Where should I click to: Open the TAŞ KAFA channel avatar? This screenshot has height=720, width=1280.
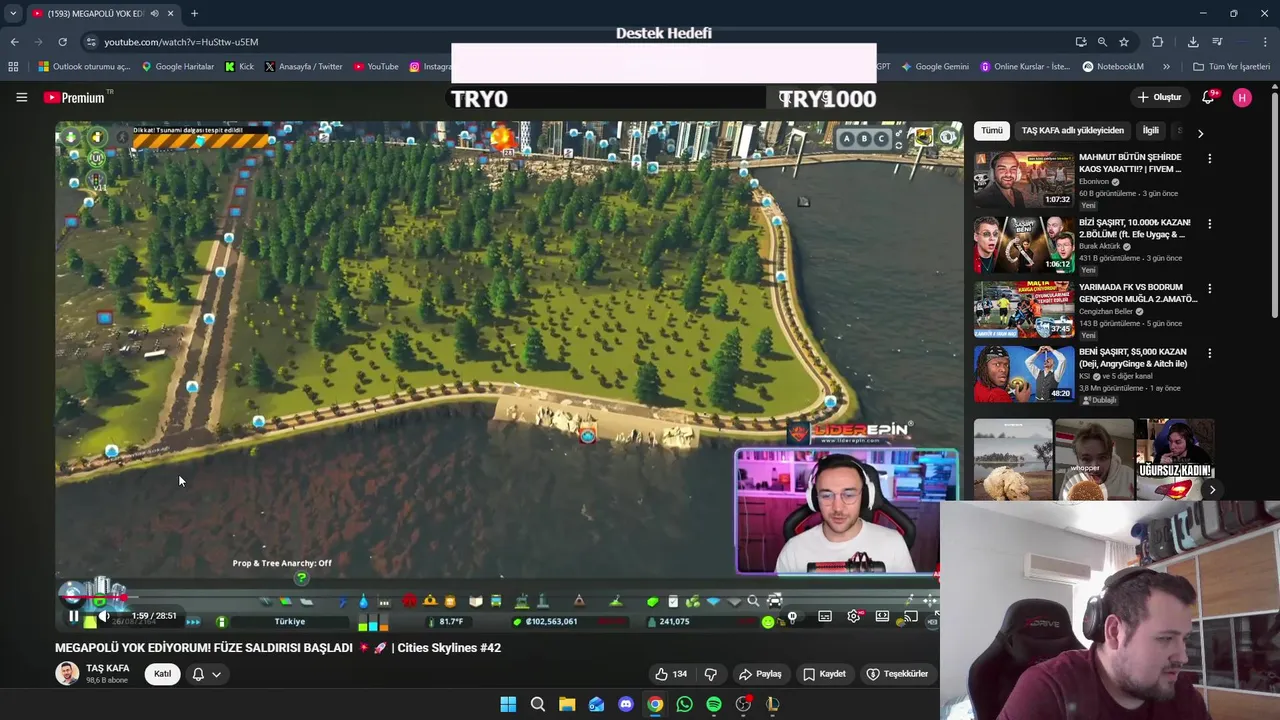(x=67, y=673)
